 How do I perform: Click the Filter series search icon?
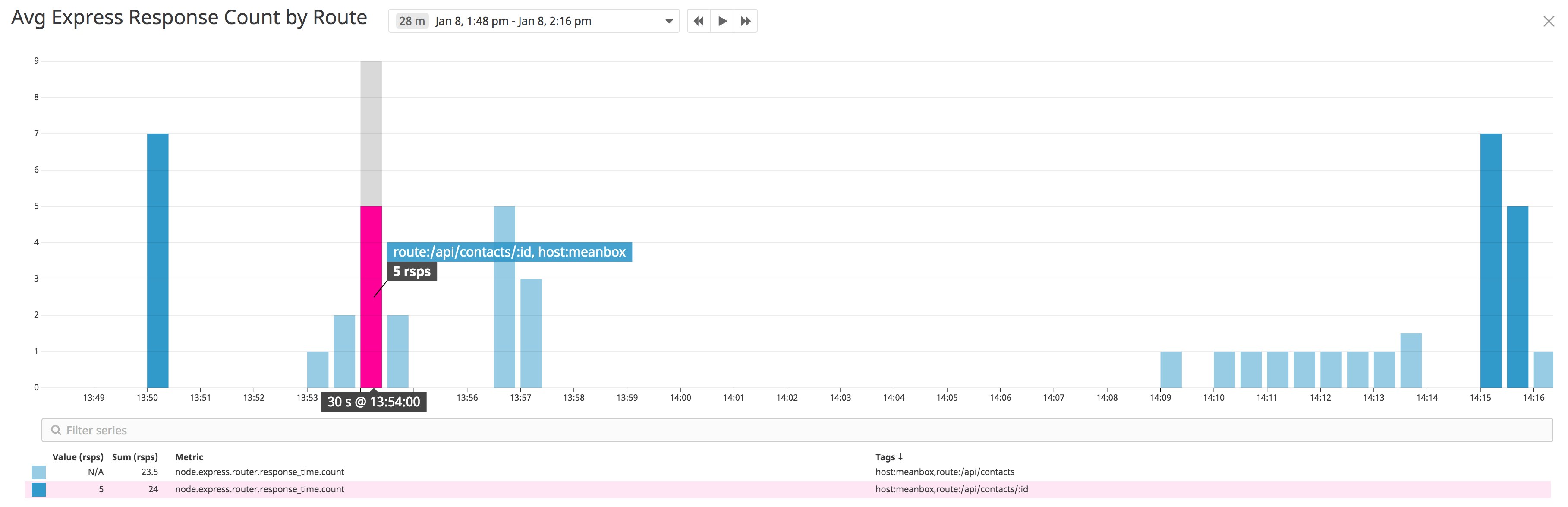[56, 430]
